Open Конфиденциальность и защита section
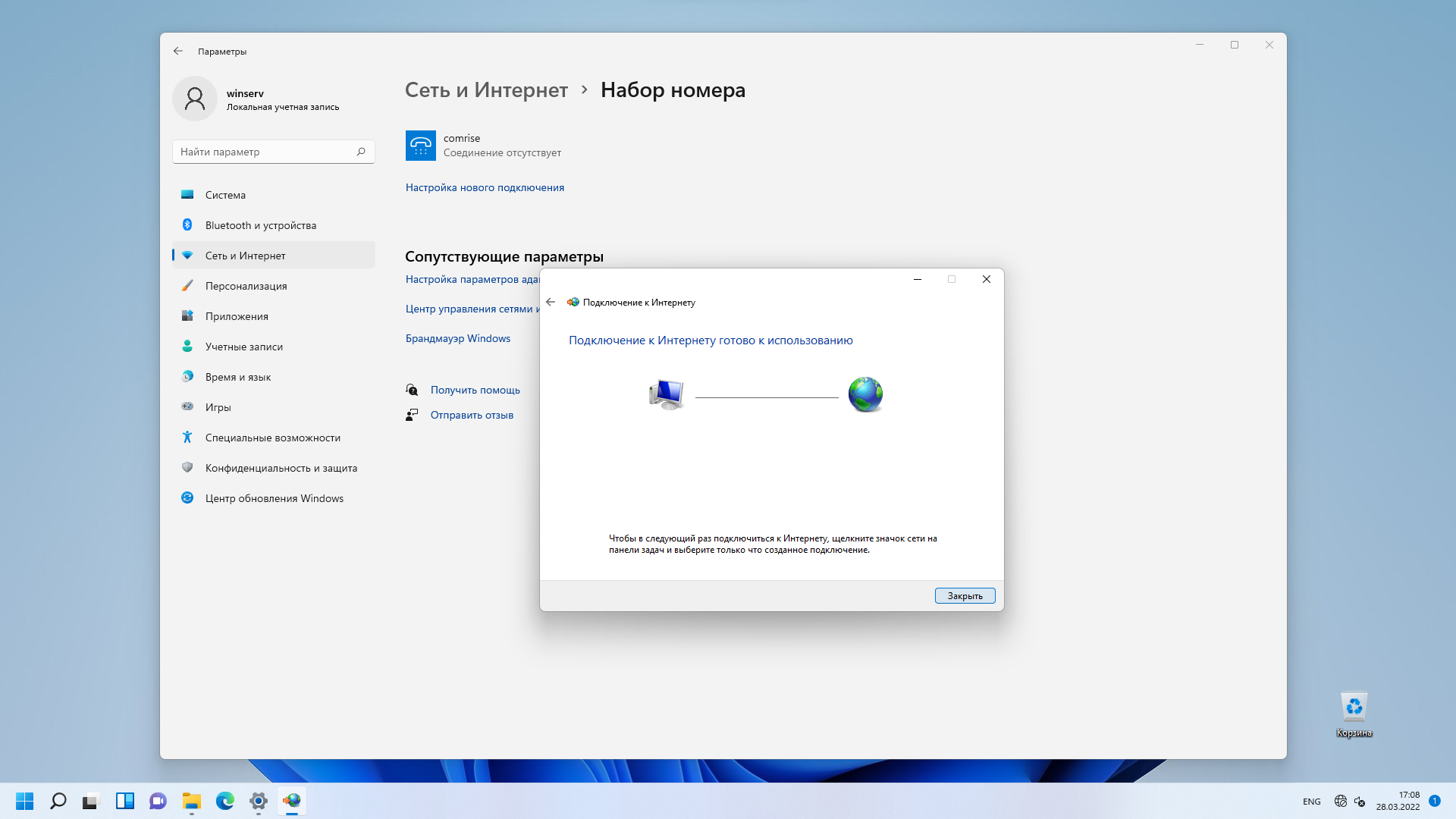 pyautogui.click(x=274, y=468)
